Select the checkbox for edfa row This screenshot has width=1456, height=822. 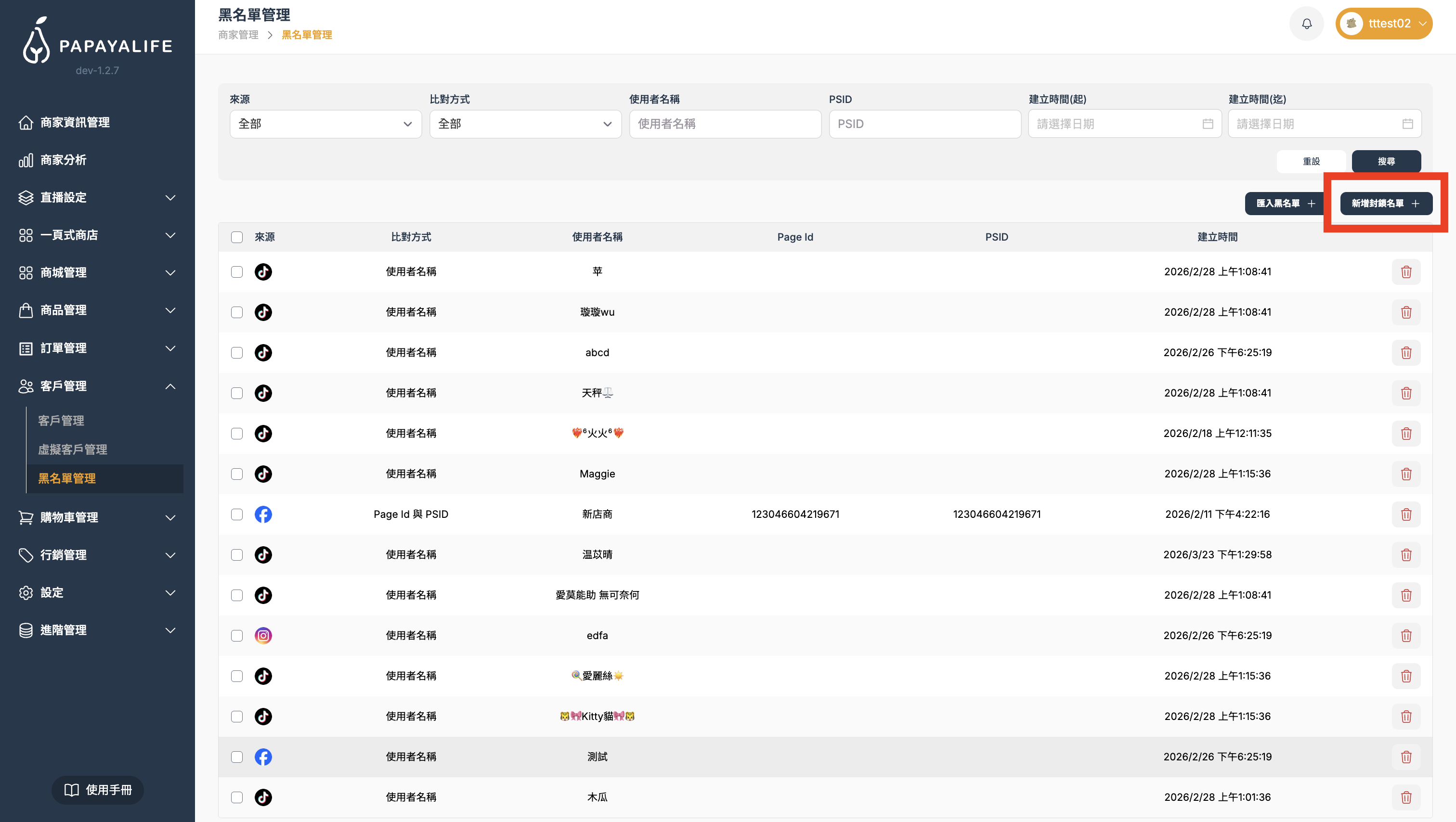click(237, 636)
